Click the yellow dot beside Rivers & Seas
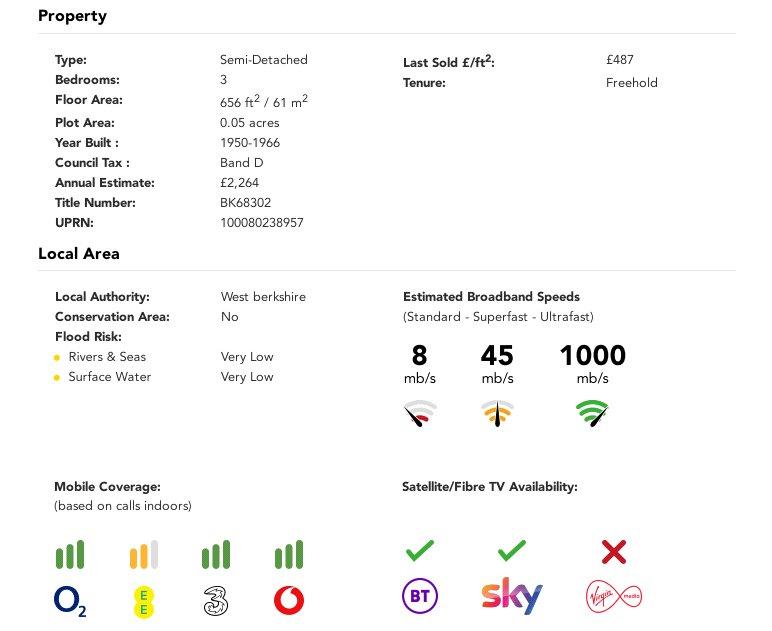The image size is (772, 631). [57, 358]
